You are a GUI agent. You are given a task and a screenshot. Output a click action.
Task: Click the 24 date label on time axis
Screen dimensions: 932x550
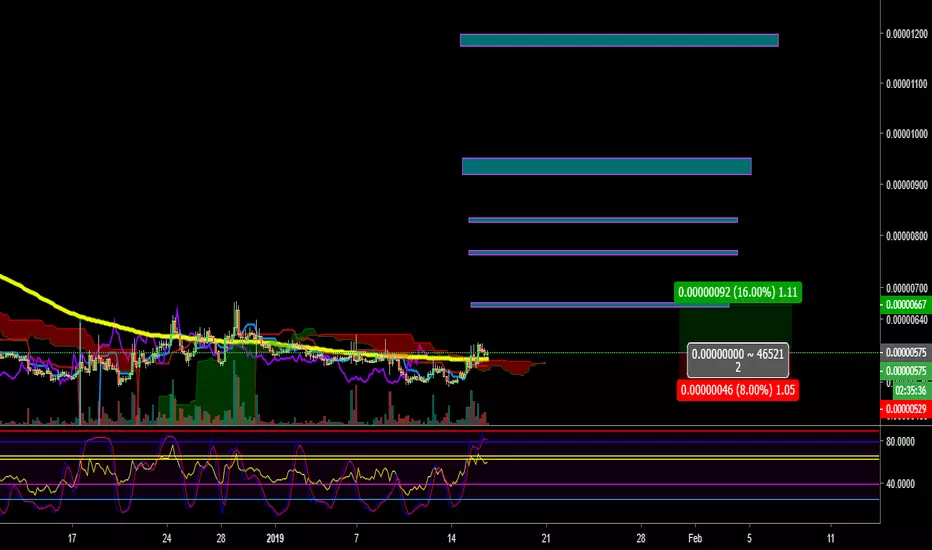[167, 538]
